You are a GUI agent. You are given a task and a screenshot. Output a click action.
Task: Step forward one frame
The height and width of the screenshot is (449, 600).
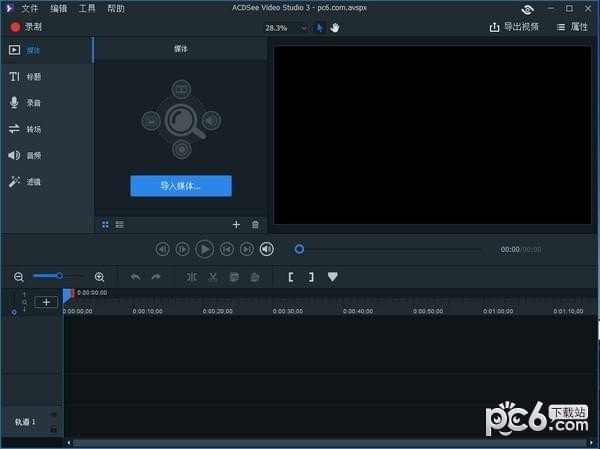[183, 249]
